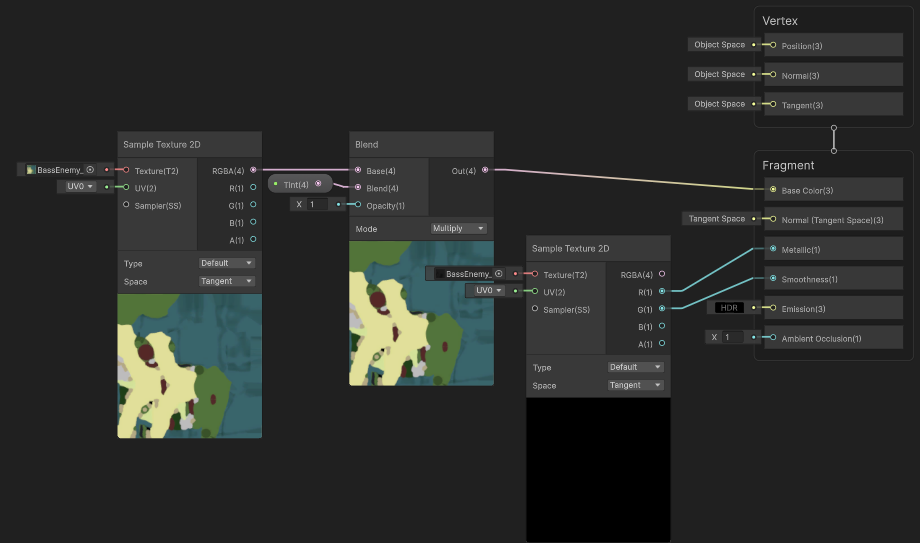
Task: Open Type dropdown on texture node feeding Metallic
Action: point(636,367)
